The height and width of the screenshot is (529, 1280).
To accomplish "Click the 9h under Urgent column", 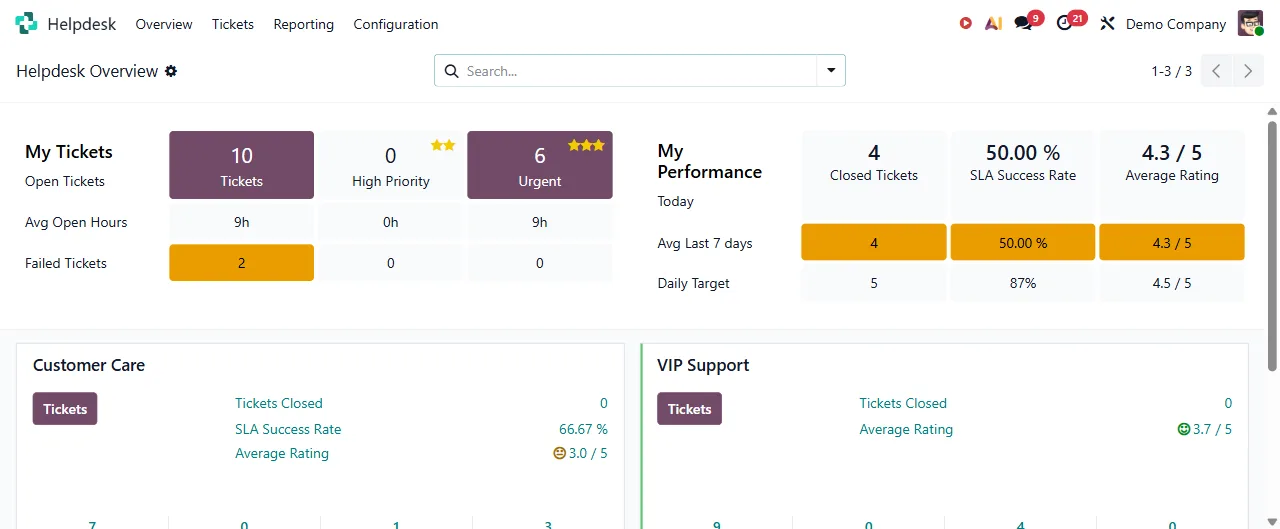I will click(x=540, y=222).
